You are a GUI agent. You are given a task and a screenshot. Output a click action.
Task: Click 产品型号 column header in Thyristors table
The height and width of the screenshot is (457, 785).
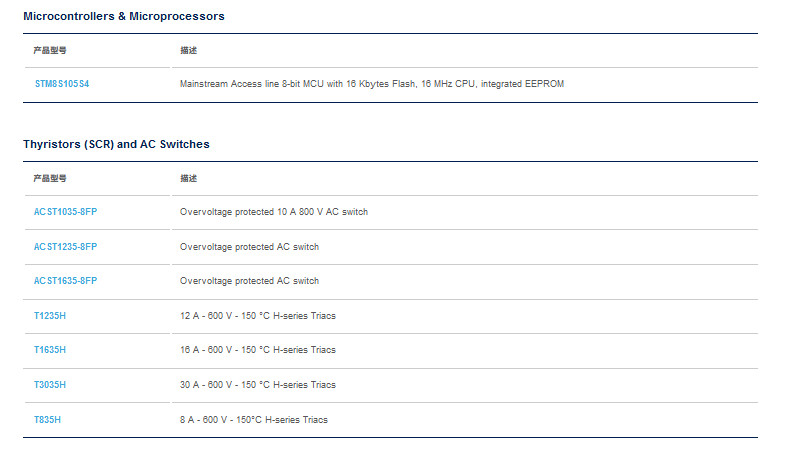[50, 178]
